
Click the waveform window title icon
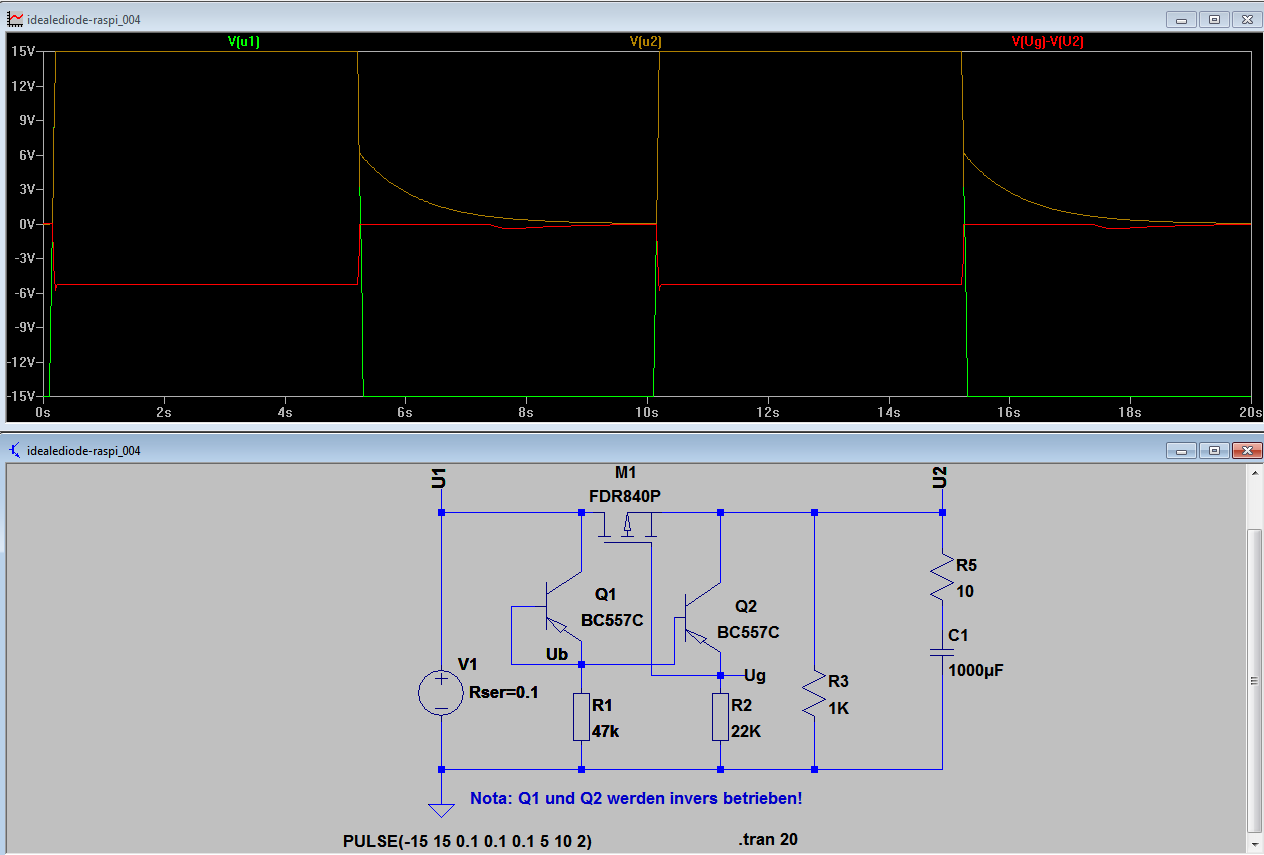point(15,19)
